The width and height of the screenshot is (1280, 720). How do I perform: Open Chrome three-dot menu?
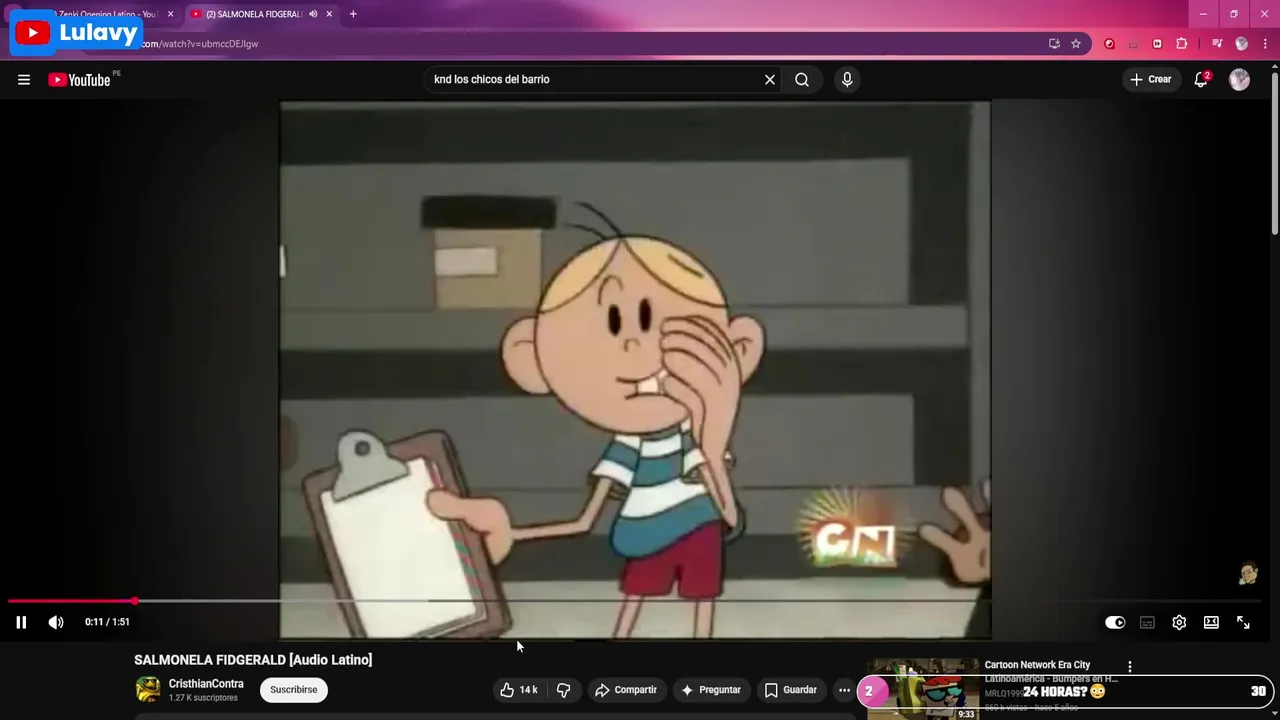[x=1266, y=44]
